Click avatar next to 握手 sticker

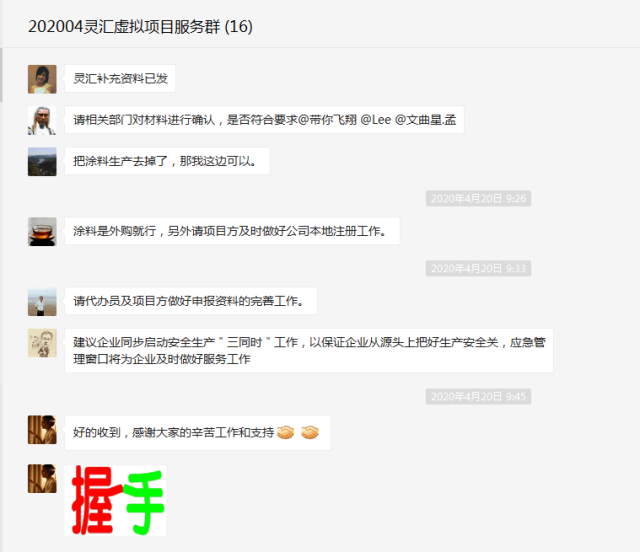pos(42,479)
